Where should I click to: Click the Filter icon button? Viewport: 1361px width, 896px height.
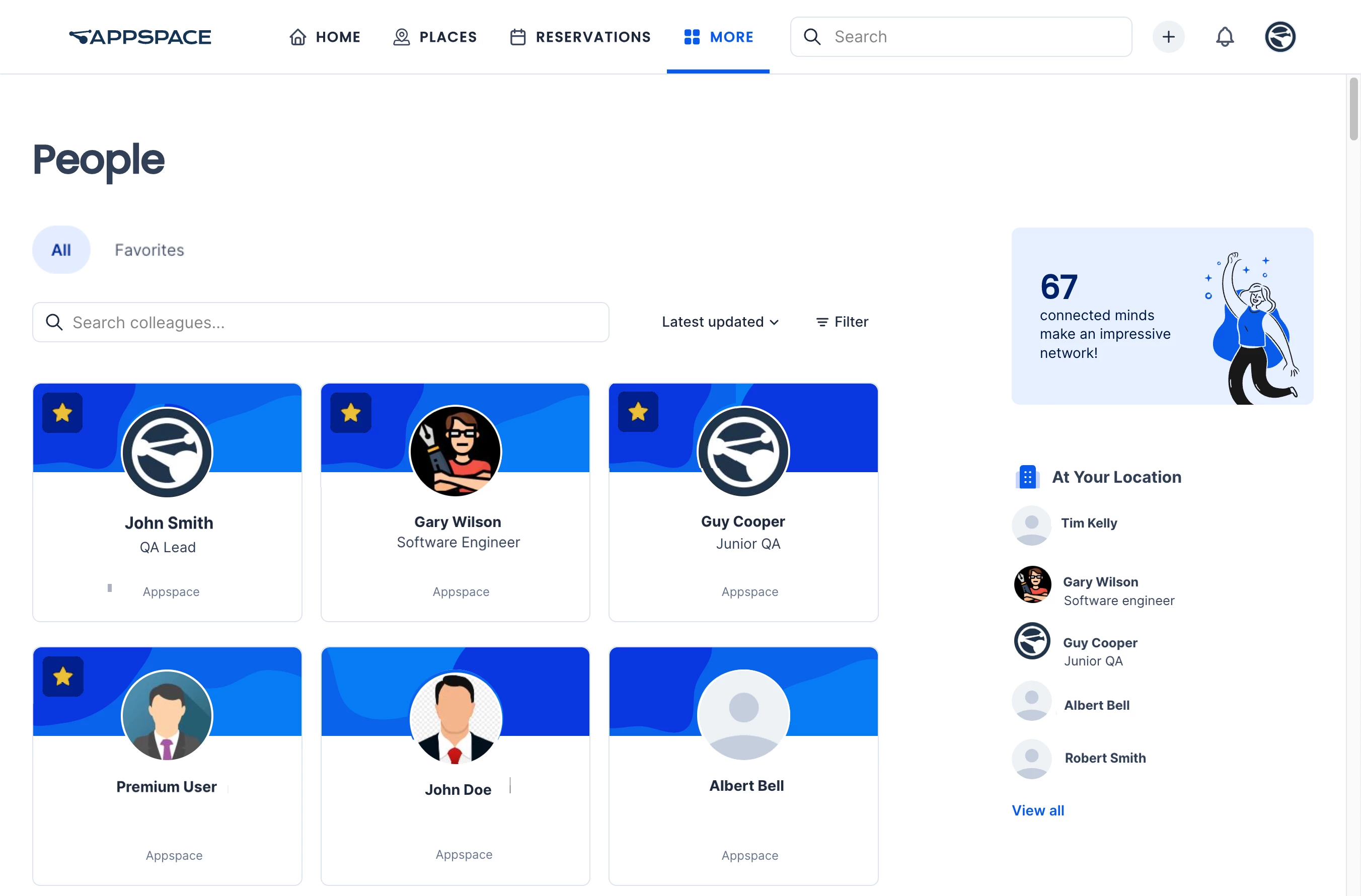842,322
